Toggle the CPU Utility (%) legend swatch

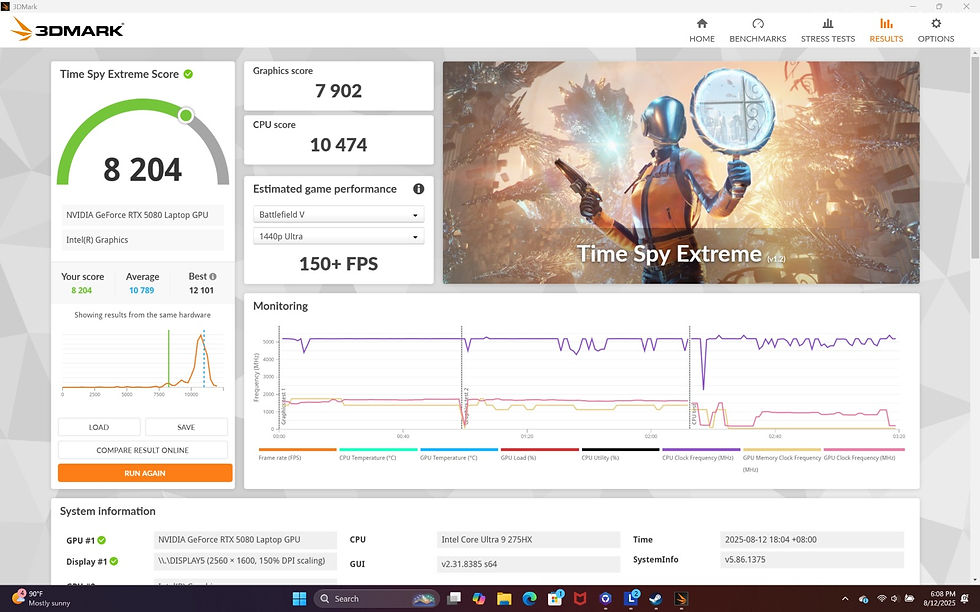620,449
